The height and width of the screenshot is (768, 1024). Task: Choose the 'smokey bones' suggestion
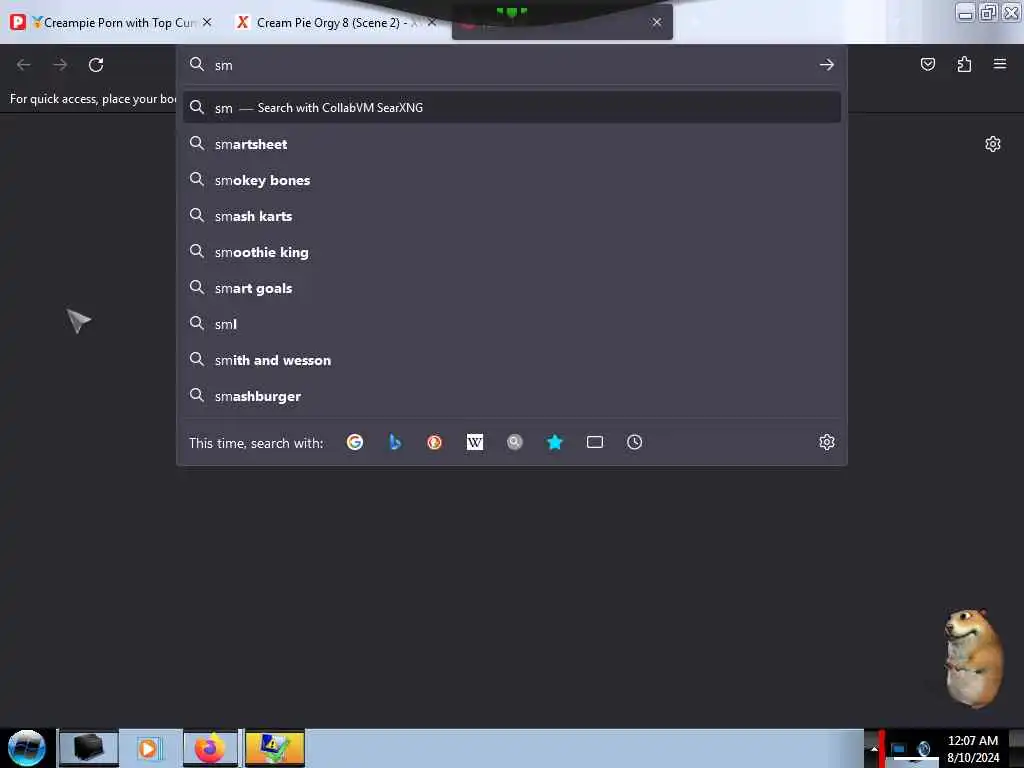512,180
